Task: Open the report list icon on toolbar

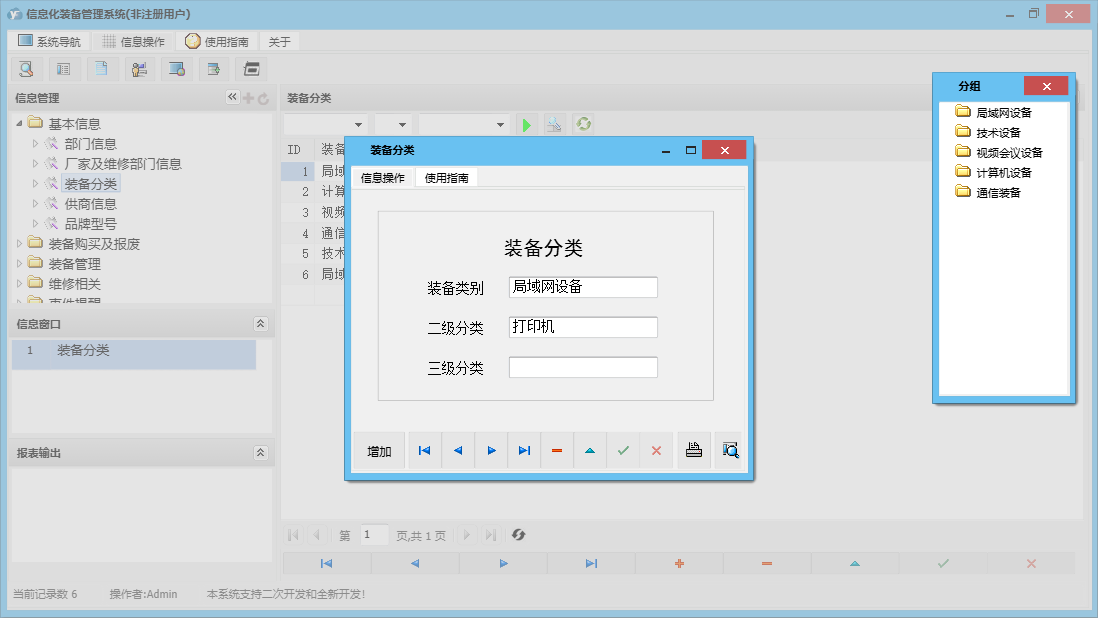Action: [x=63, y=69]
